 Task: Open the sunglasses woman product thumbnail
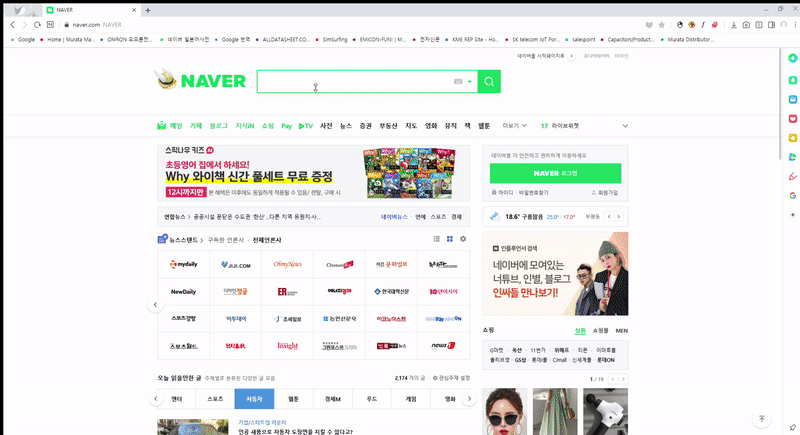[505, 412]
